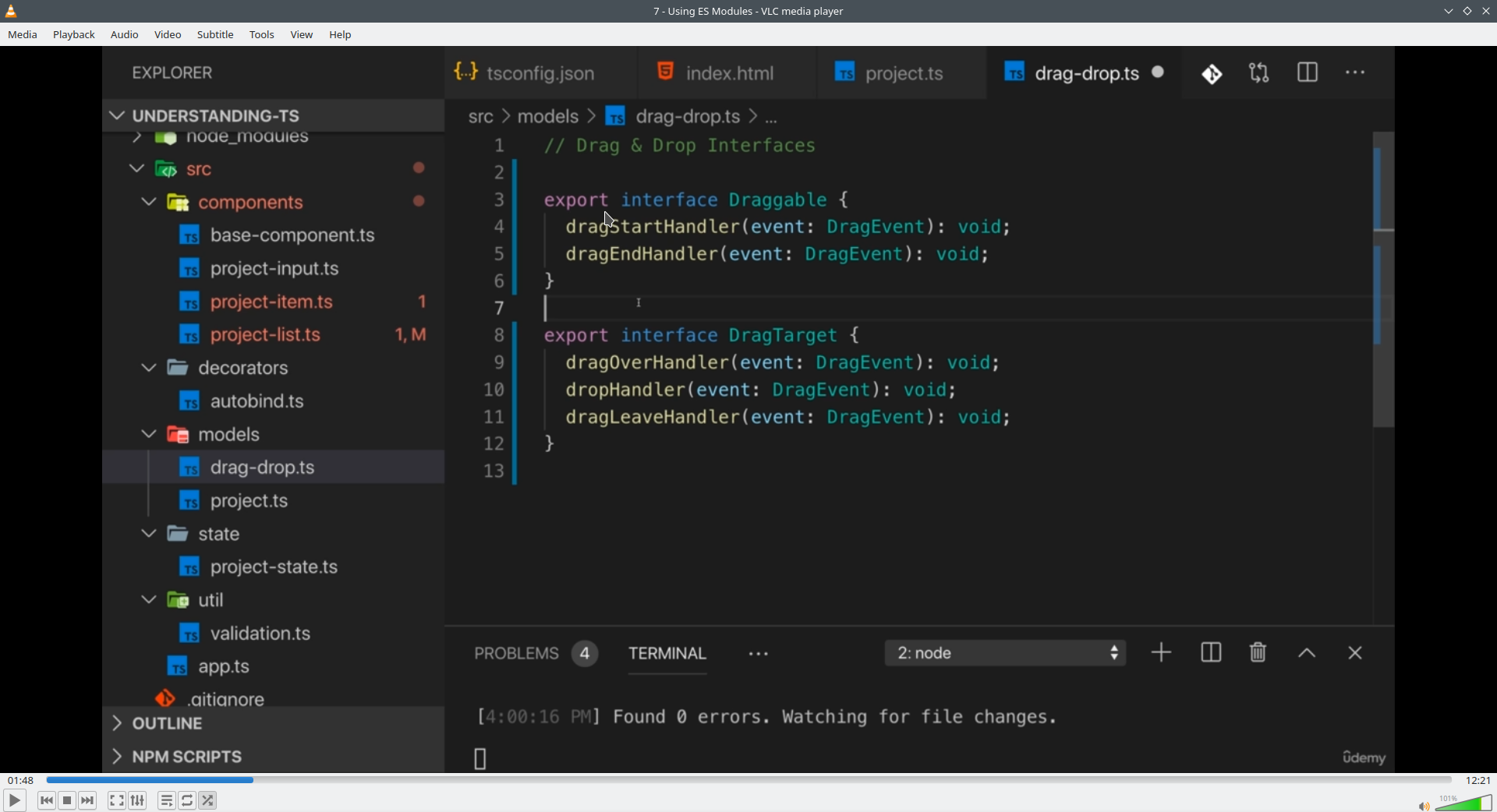Click unsaved dot on drag-drop.ts tab
1497x812 pixels.
pyautogui.click(x=1159, y=72)
